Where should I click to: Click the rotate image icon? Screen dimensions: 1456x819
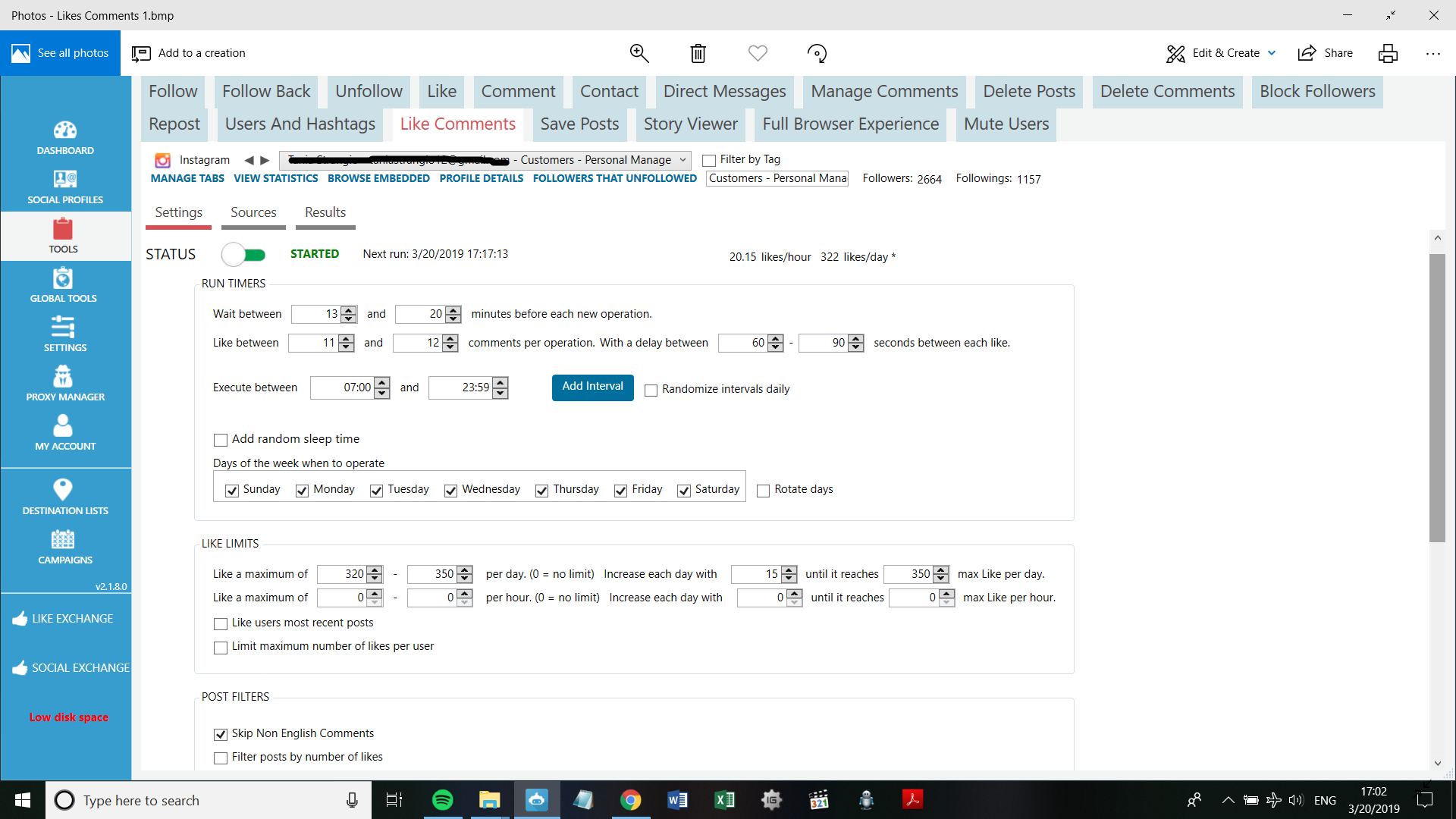817,53
